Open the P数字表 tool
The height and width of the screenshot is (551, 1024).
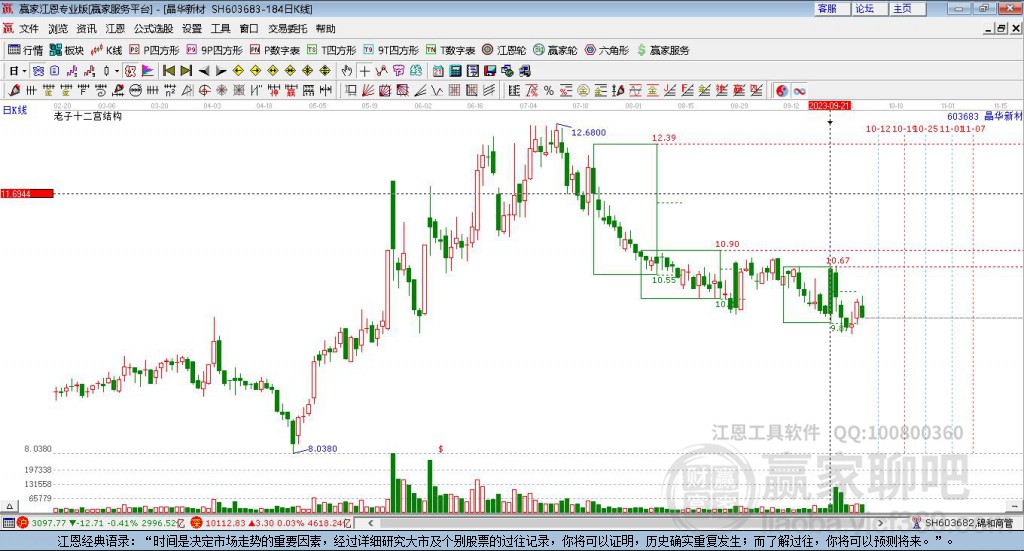(274, 50)
